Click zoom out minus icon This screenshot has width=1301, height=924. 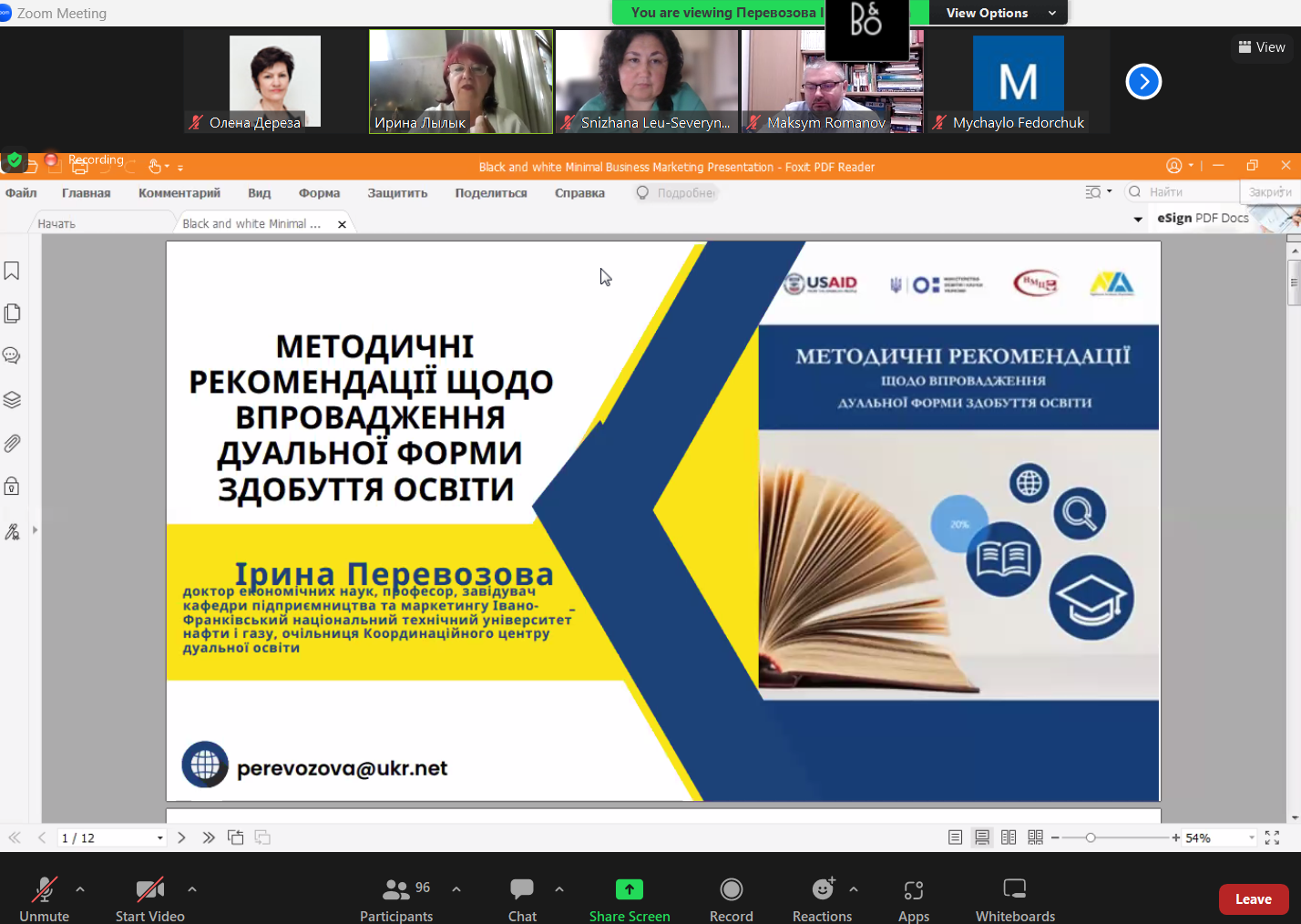pyautogui.click(x=1055, y=837)
